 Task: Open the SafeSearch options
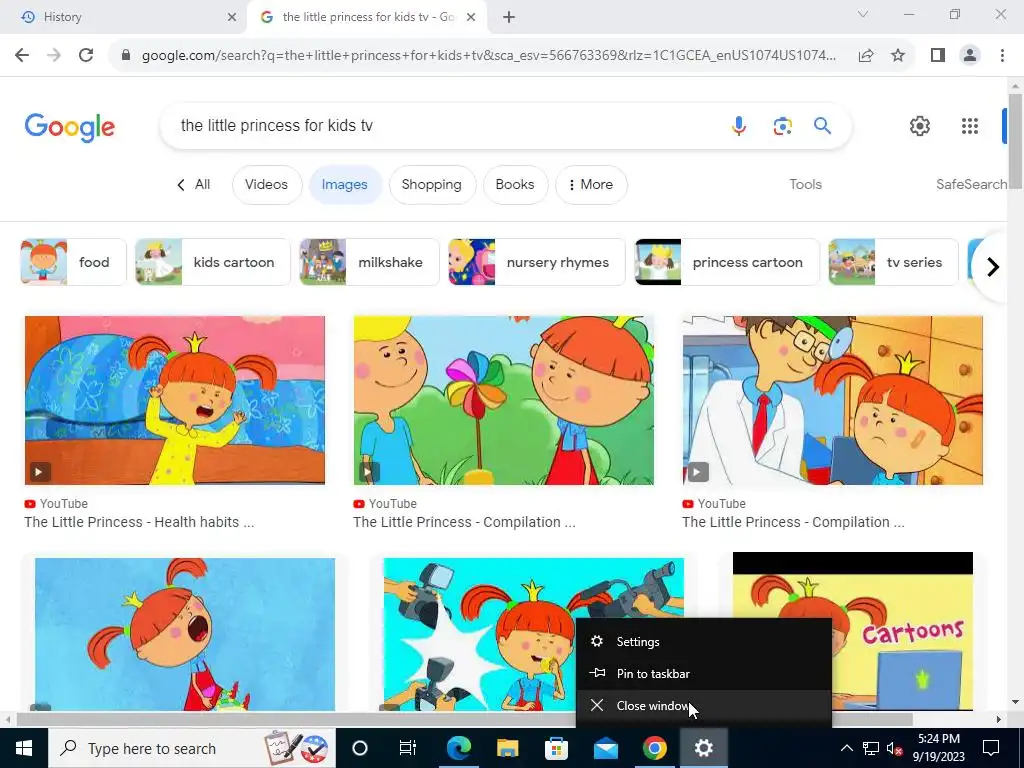(x=970, y=184)
